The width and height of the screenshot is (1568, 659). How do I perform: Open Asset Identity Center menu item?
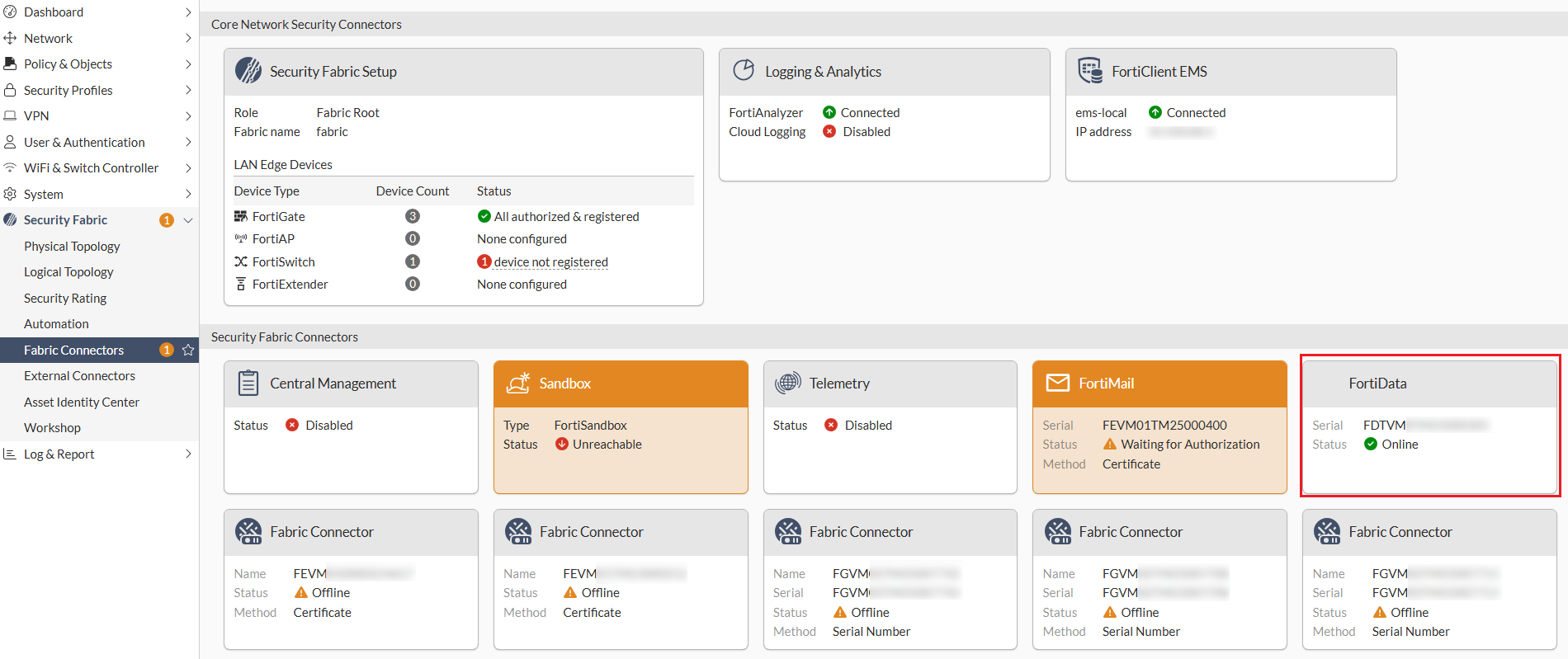click(x=82, y=402)
